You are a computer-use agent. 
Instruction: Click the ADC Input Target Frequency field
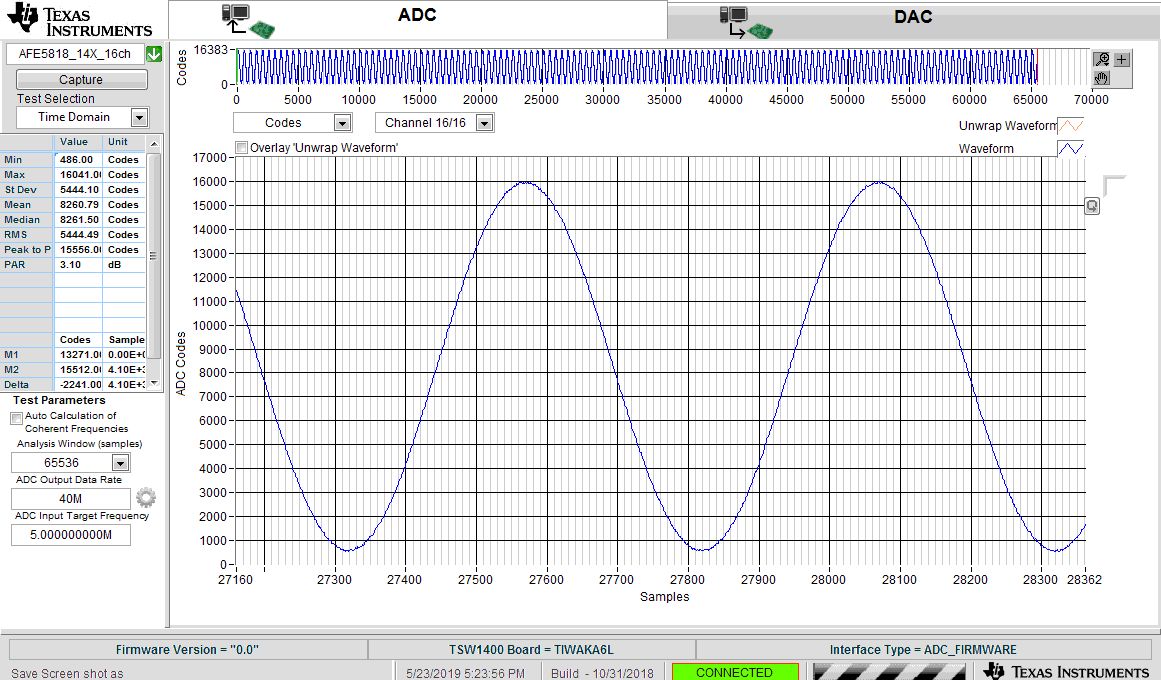coord(71,535)
